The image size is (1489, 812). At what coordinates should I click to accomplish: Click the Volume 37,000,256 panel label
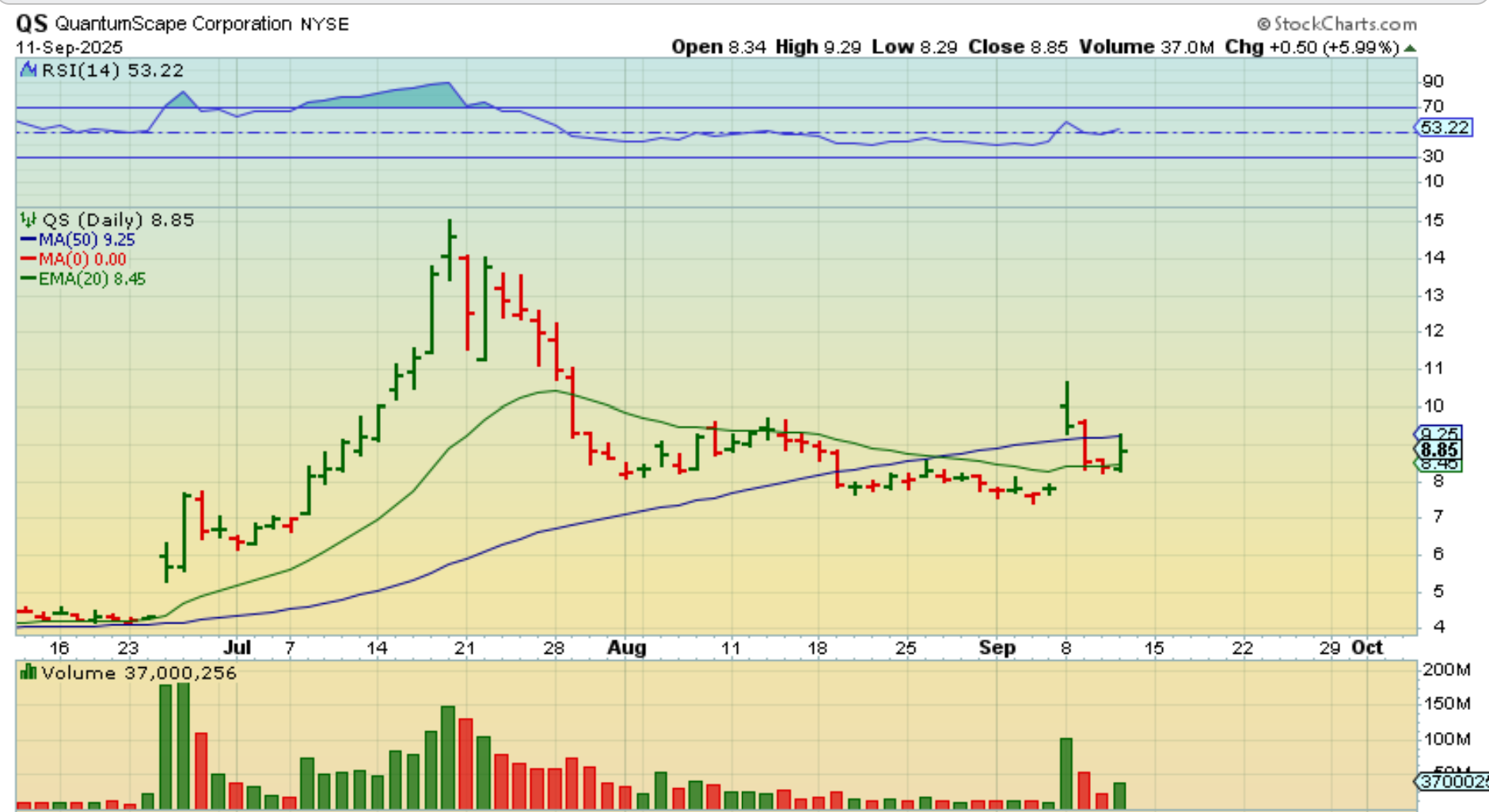pos(139,673)
